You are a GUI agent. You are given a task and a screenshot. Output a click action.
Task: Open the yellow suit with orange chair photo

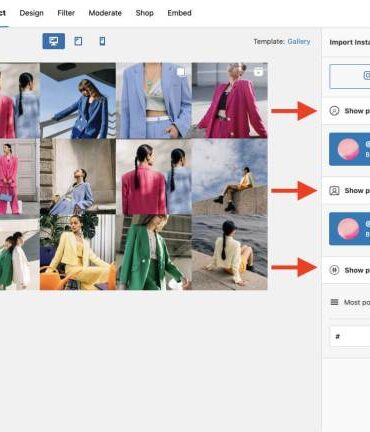point(78,252)
